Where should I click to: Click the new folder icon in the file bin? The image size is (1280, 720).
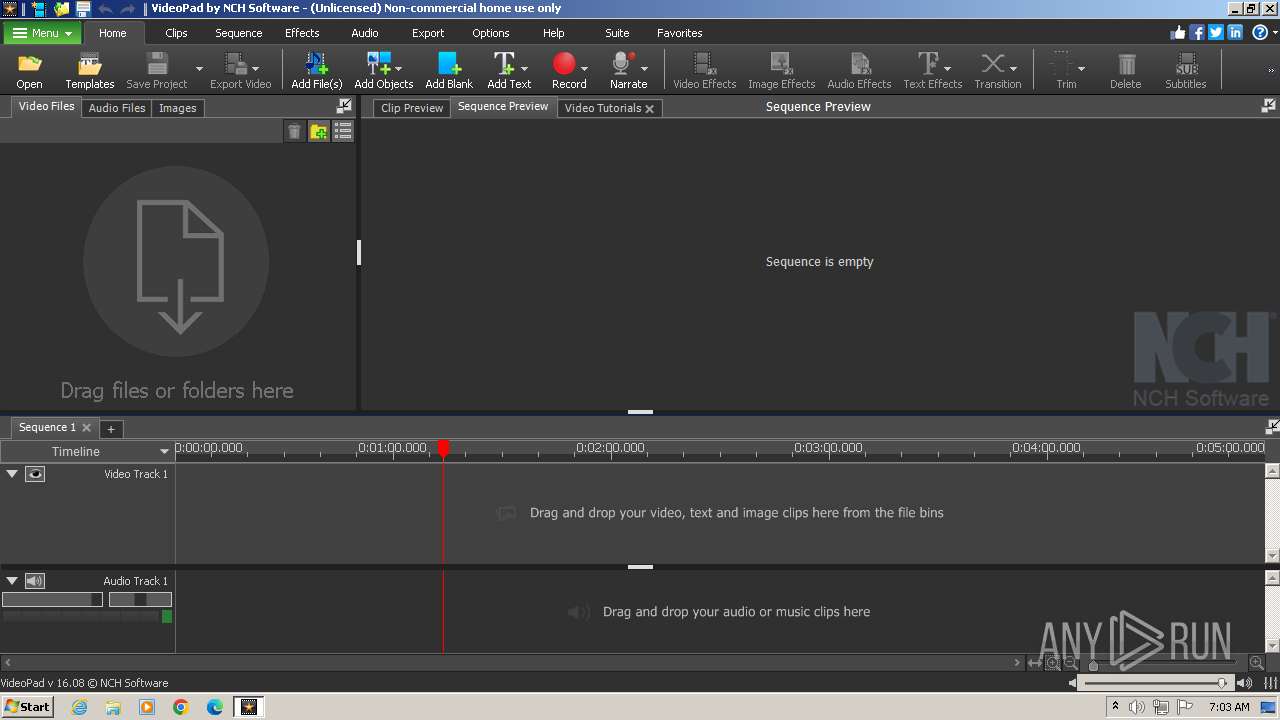click(319, 131)
